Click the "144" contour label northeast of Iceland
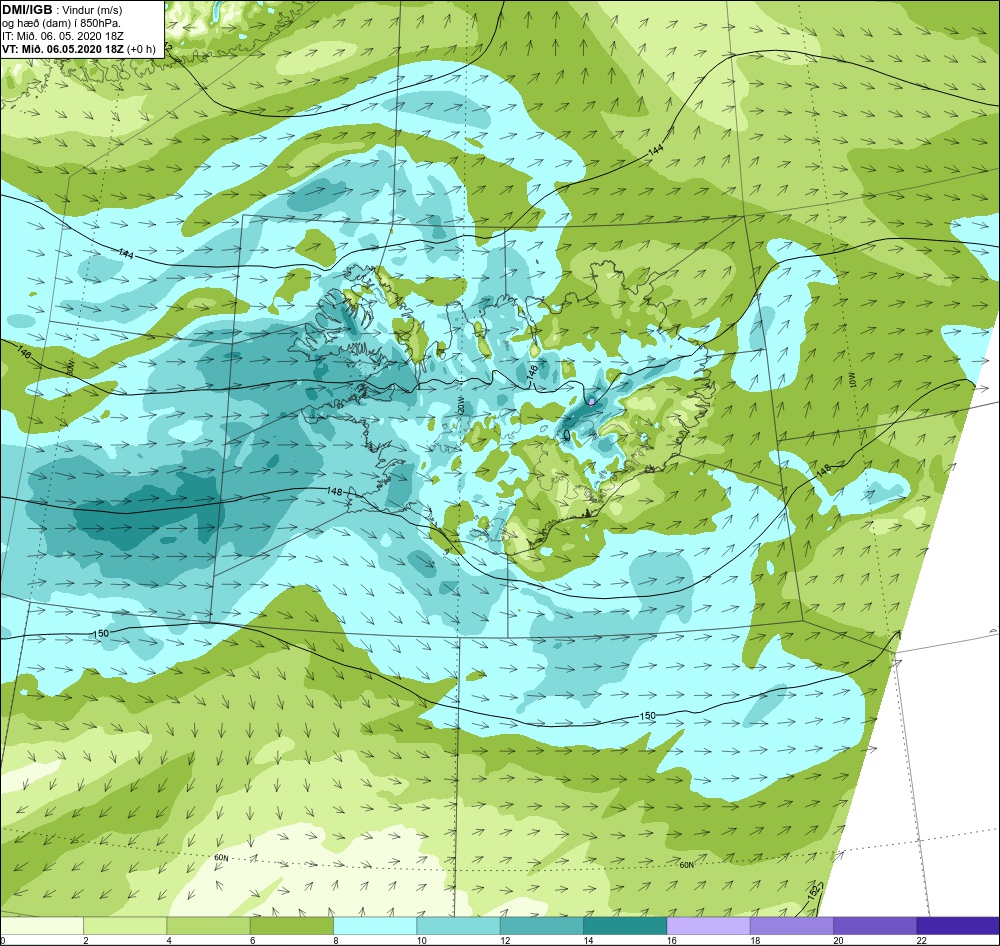Viewport: 1000px width, 946px height. coord(656,151)
